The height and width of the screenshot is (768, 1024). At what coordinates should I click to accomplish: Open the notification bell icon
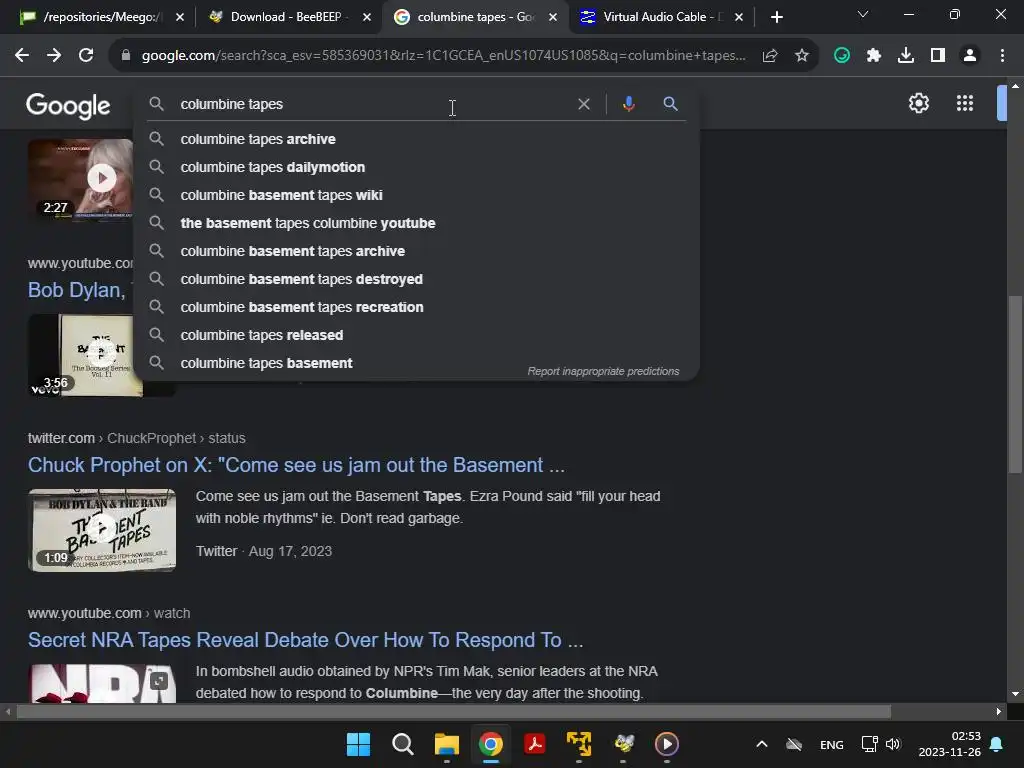click(x=997, y=744)
